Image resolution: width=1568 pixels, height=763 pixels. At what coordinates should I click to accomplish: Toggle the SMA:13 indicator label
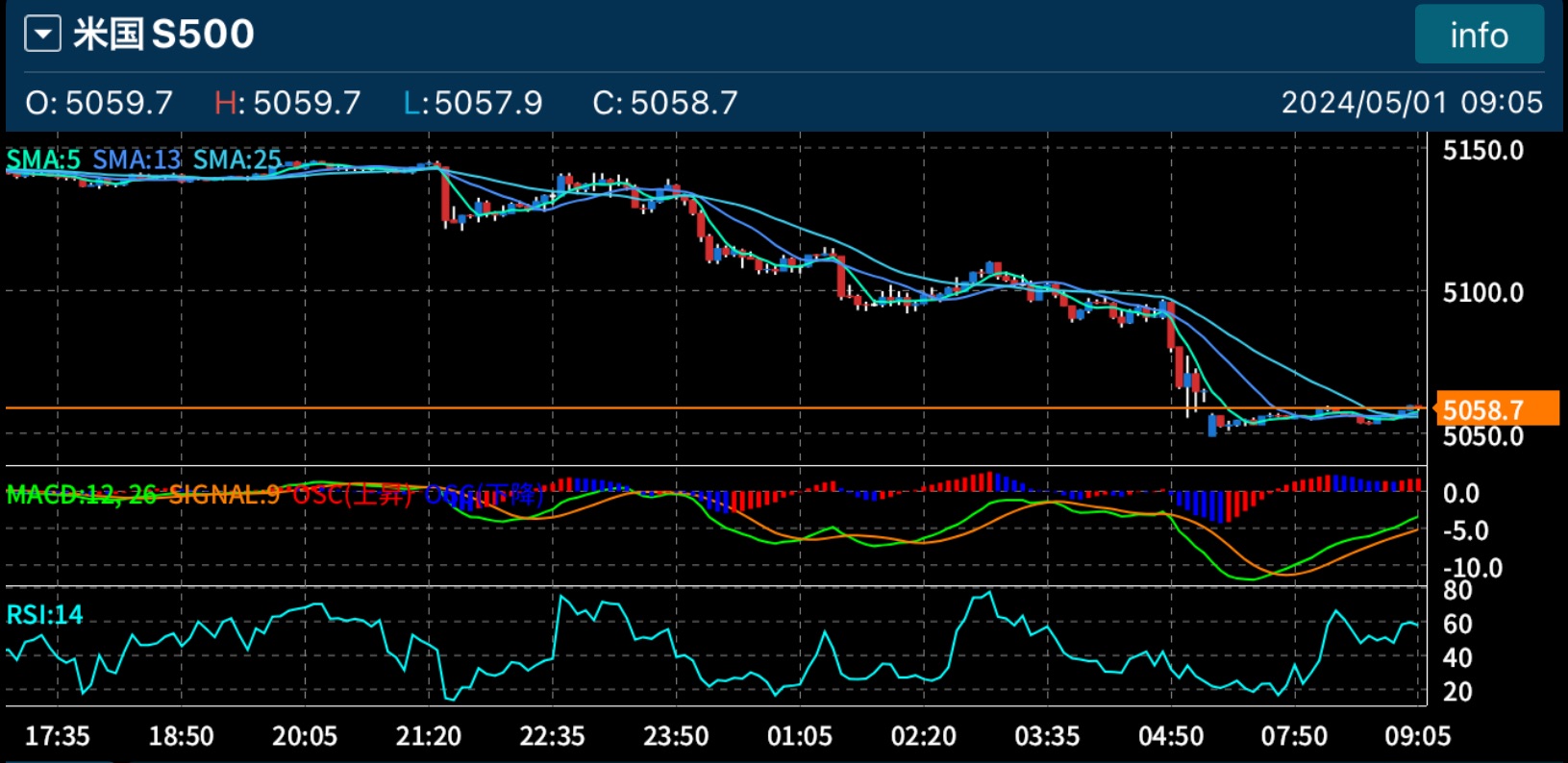pos(137,160)
